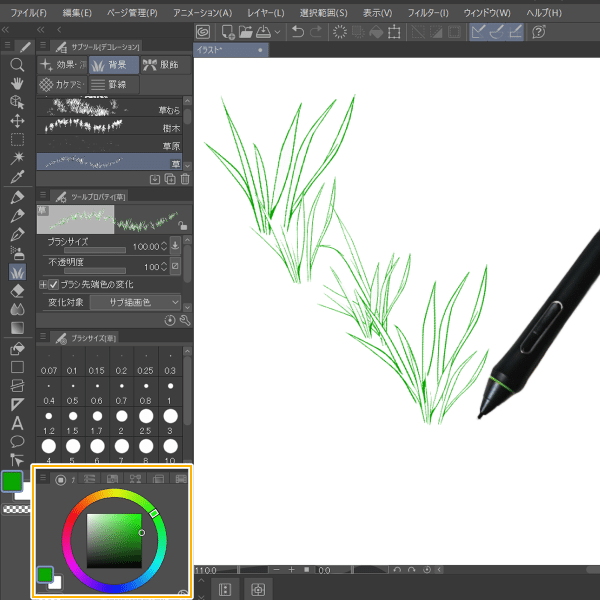
Task: Select the rectangular Selection tool
Action: (x=17, y=140)
